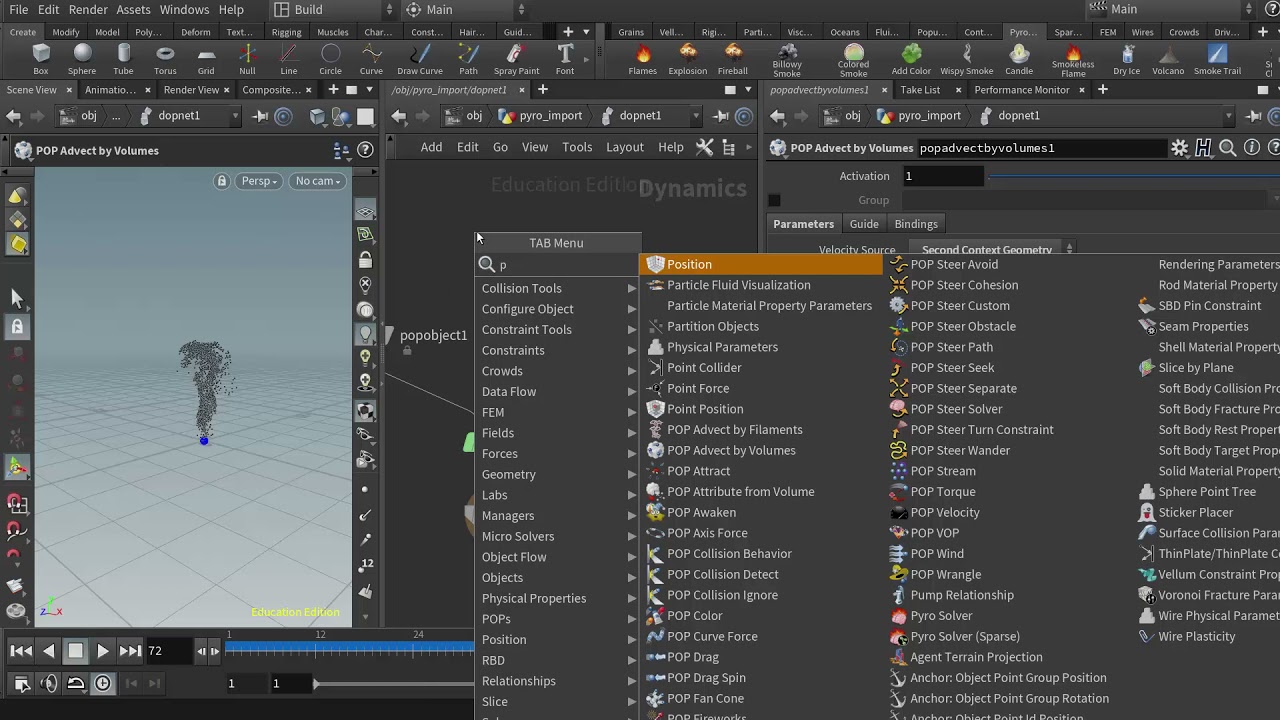Switch to the Bindings tab

pos(916,224)
